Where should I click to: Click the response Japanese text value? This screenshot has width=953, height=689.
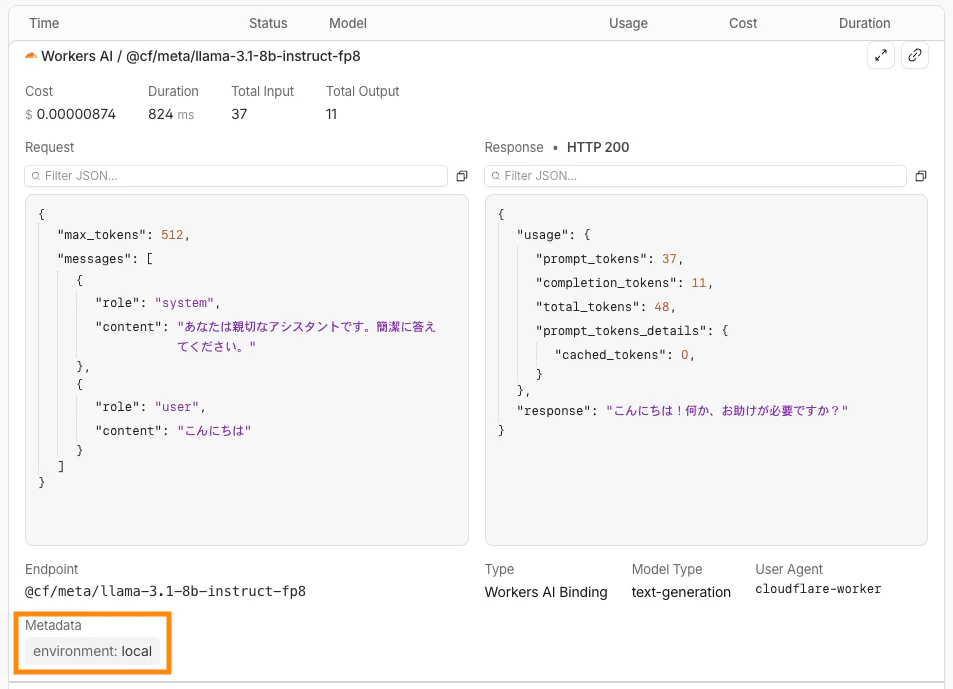[727, 411]
